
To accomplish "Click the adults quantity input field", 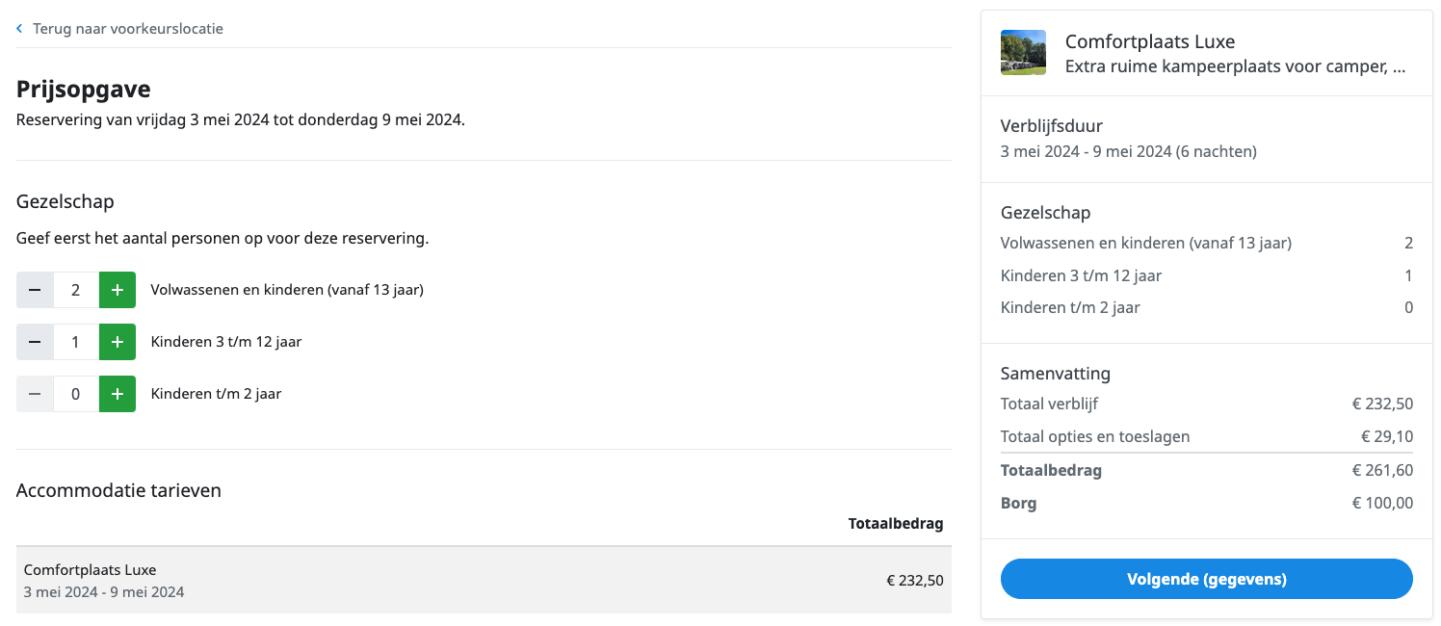I will [x=76, y=290].
